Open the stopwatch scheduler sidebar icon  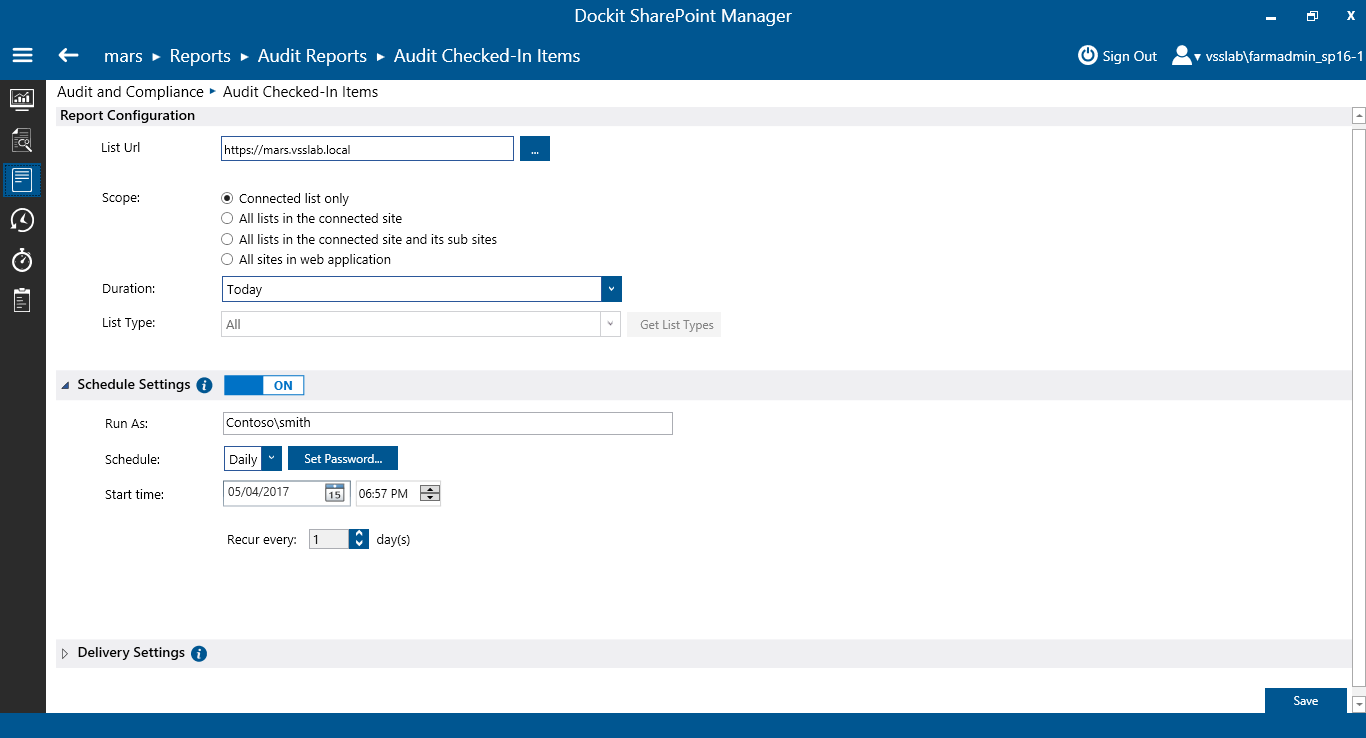22,260
